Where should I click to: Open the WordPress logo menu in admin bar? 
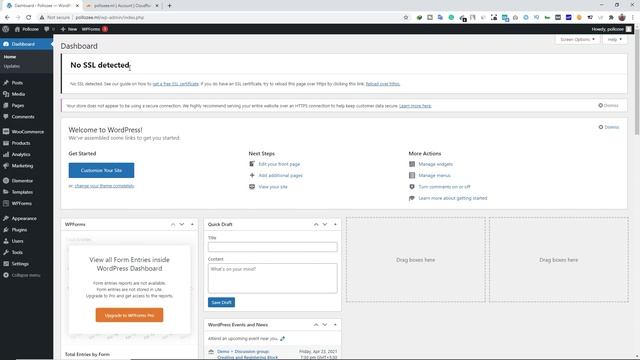[6, 29]
